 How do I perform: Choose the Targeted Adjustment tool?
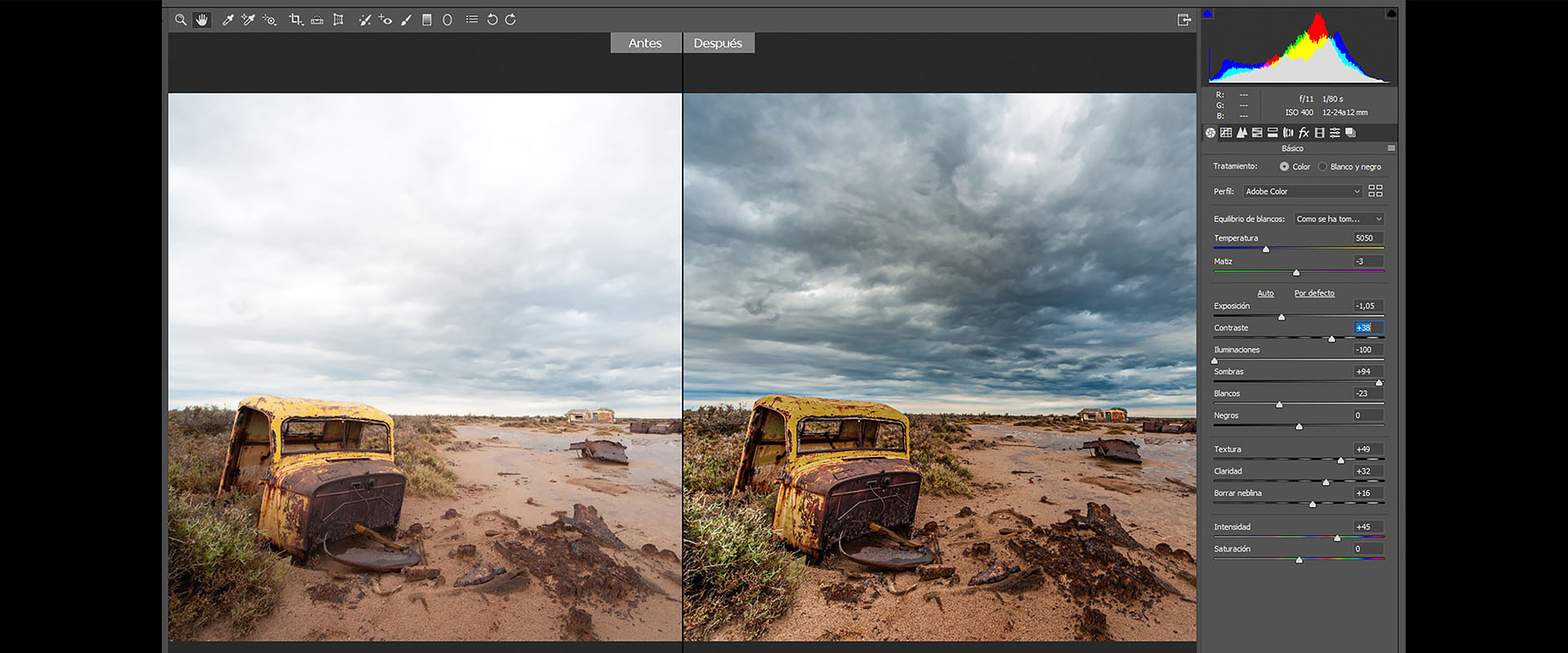[x=269, y=20]
